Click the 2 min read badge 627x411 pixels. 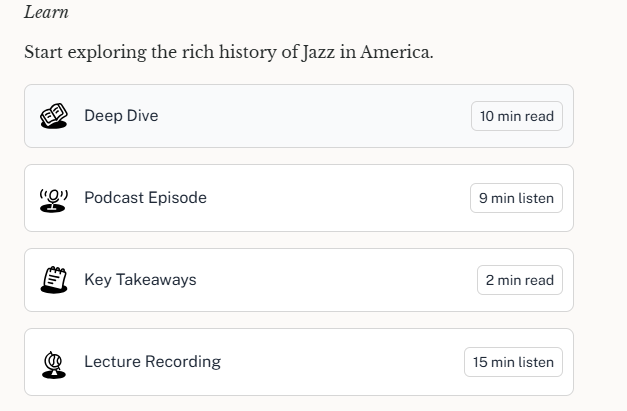pos(520,280)
